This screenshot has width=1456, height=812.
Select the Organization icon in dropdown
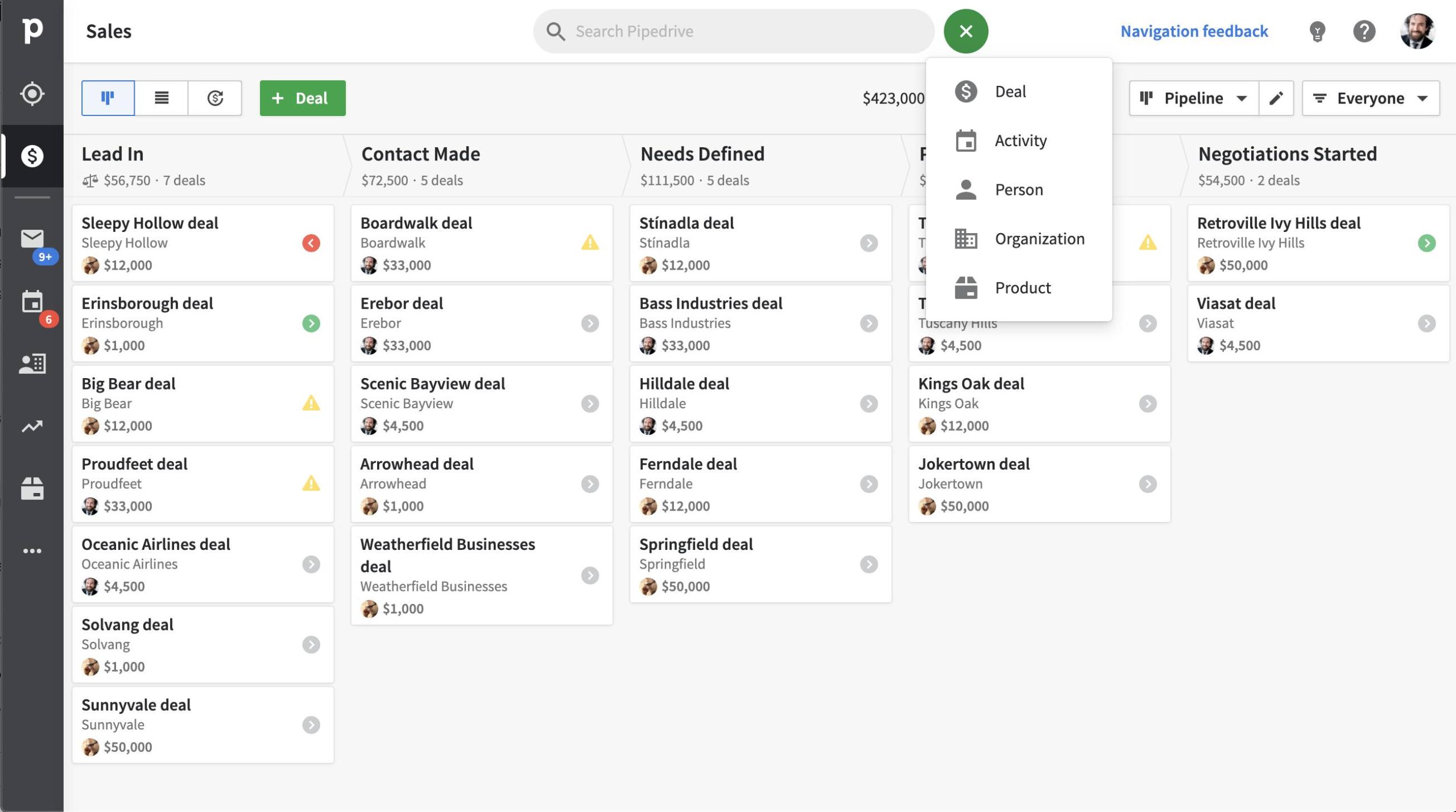pos(965,238)
